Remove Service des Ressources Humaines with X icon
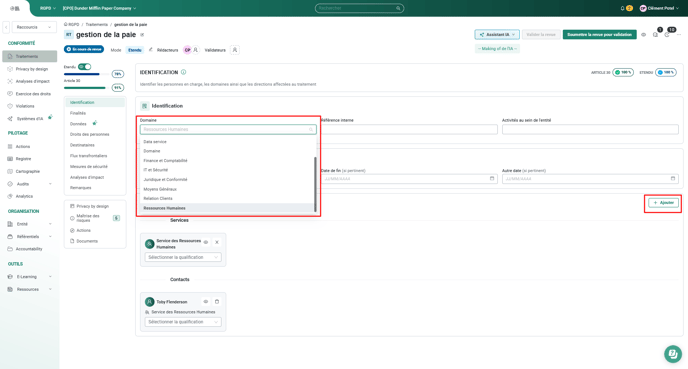688x369 pixels. [x=217, y=242]
